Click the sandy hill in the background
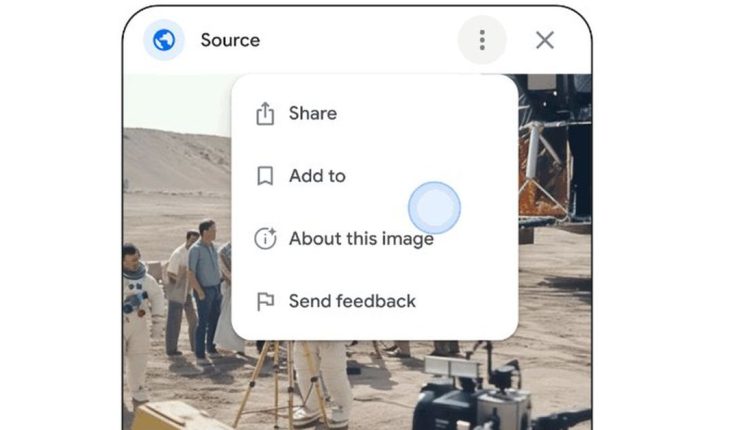 (x=175, y=160)
